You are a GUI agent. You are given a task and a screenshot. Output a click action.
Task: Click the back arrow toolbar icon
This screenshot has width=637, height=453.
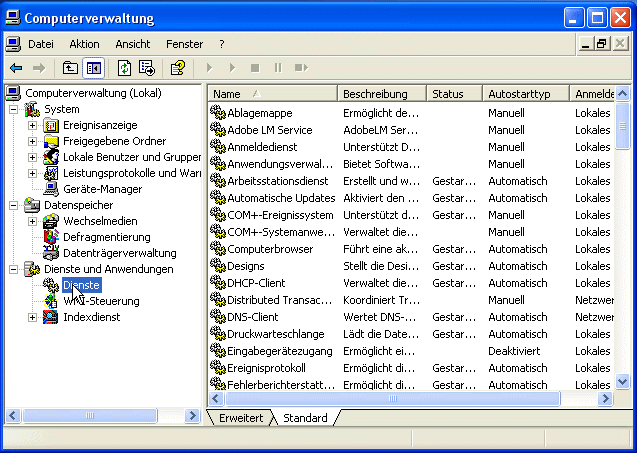point(16,68)
